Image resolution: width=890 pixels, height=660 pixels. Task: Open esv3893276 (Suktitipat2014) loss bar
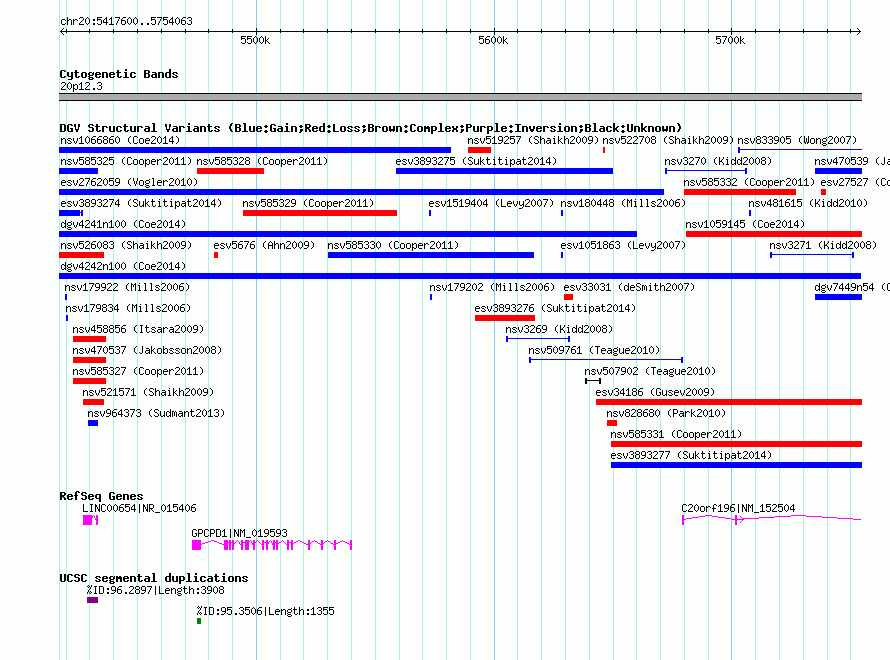click(x=505, y=318)
